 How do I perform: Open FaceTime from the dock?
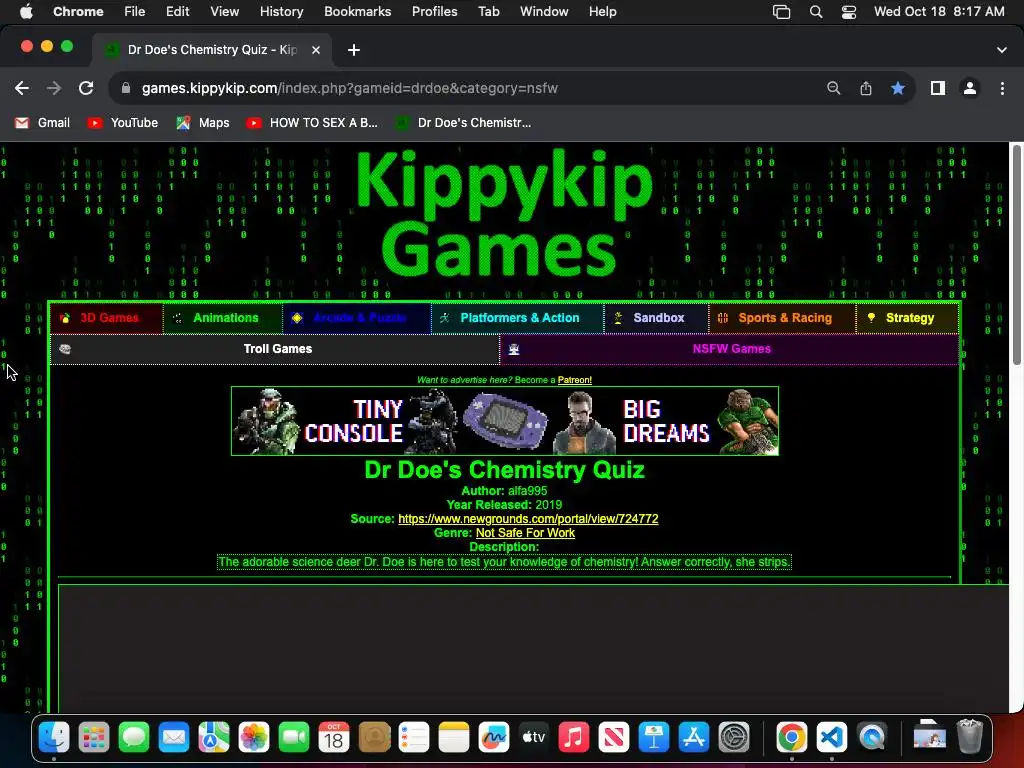click(x=294, y=738)
